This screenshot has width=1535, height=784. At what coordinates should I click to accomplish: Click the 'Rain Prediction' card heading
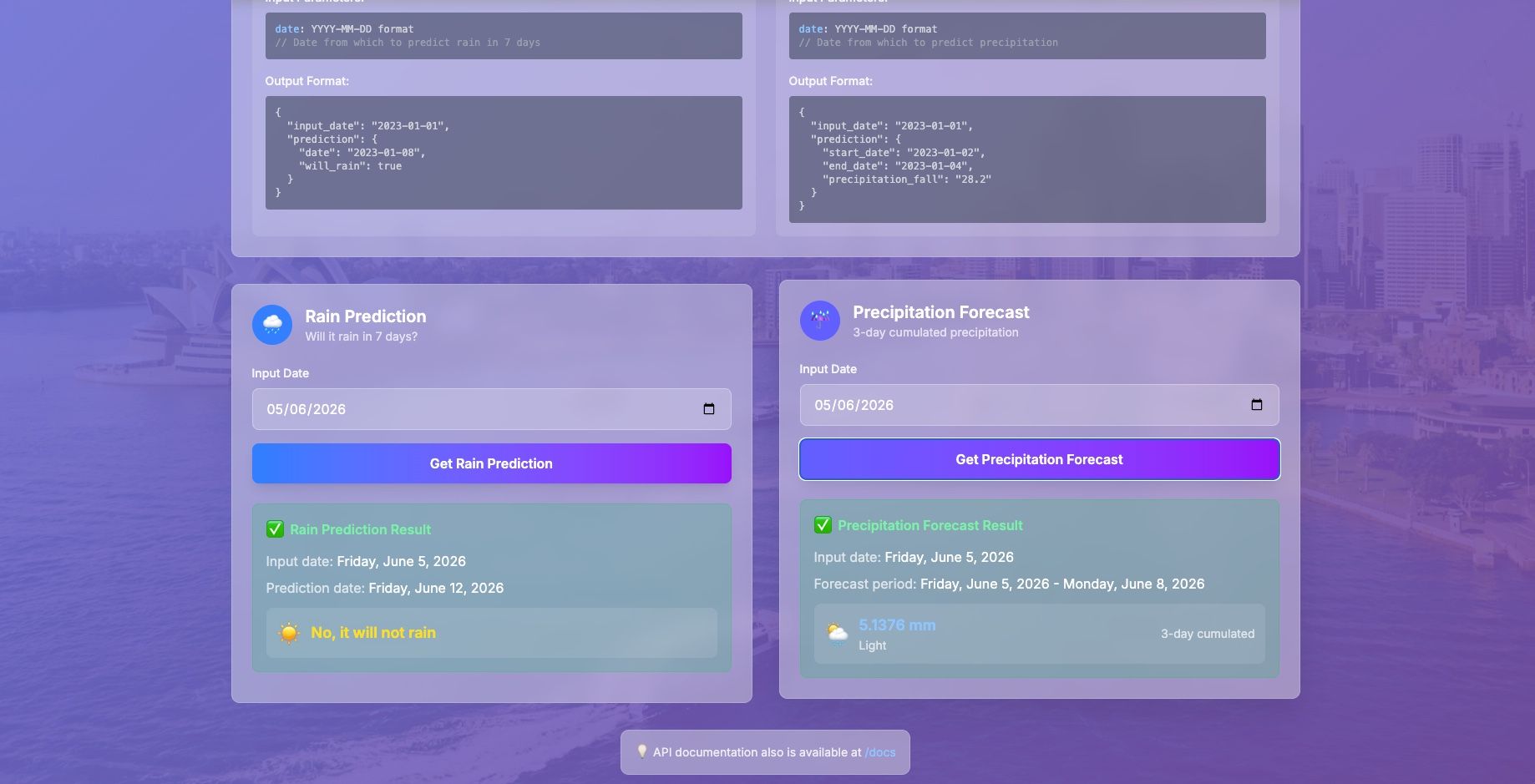tap(366, 316)
